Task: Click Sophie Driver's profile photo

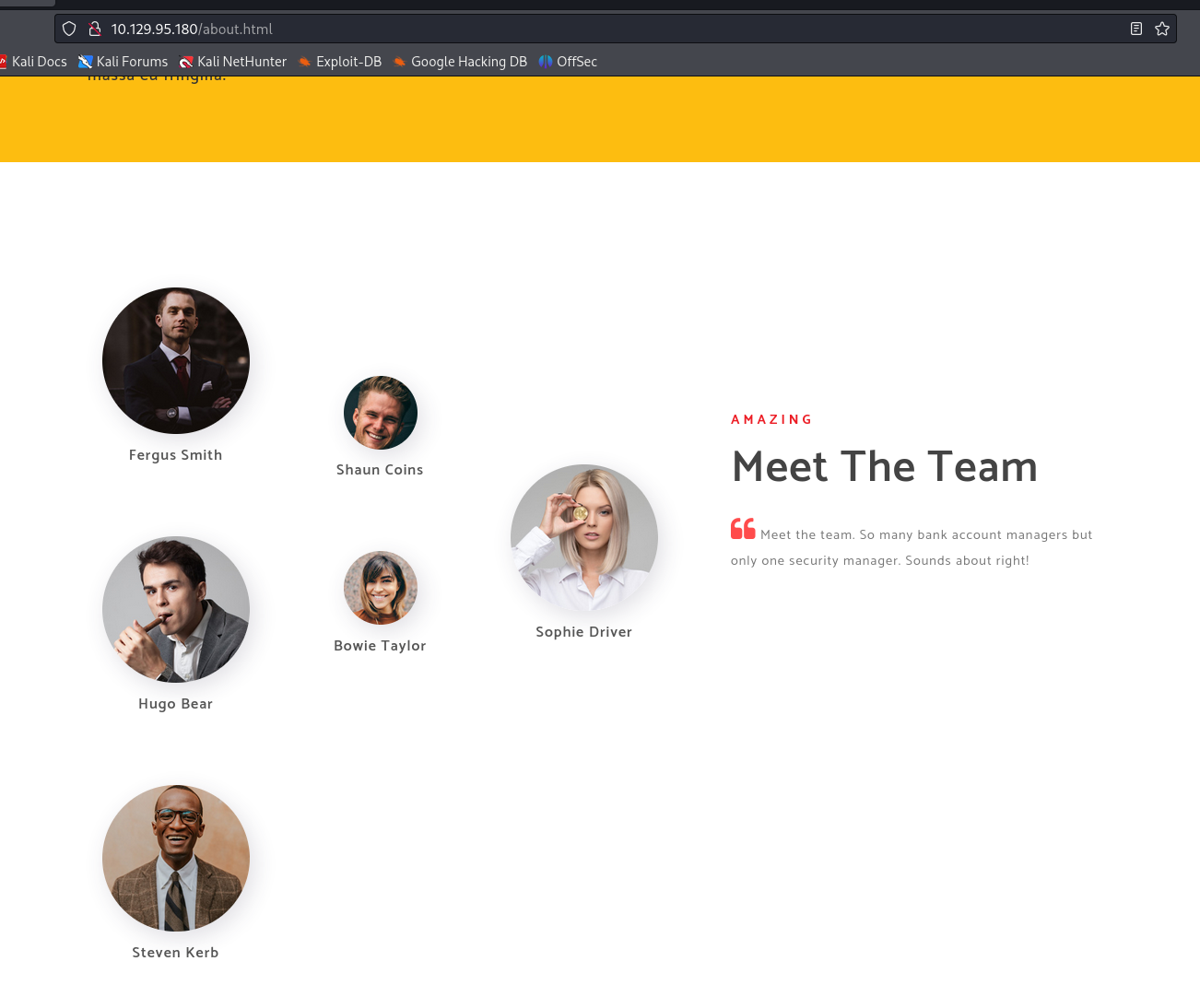Action: 584,538
